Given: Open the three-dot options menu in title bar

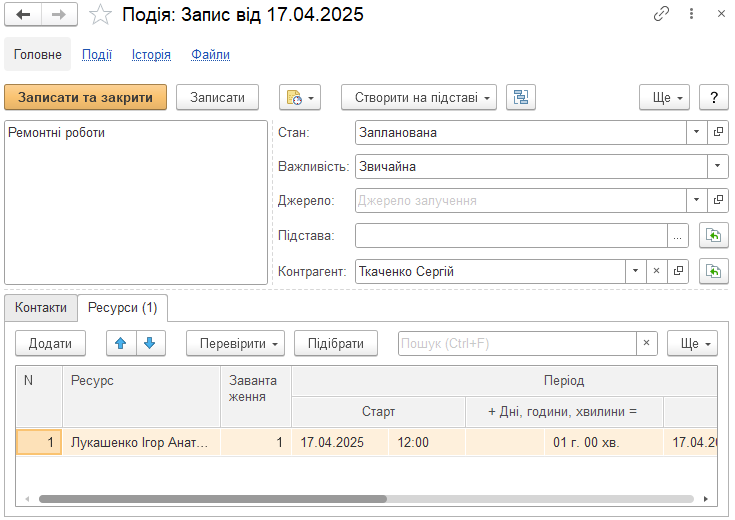Looking at the screenshot, I should [691, 14].
